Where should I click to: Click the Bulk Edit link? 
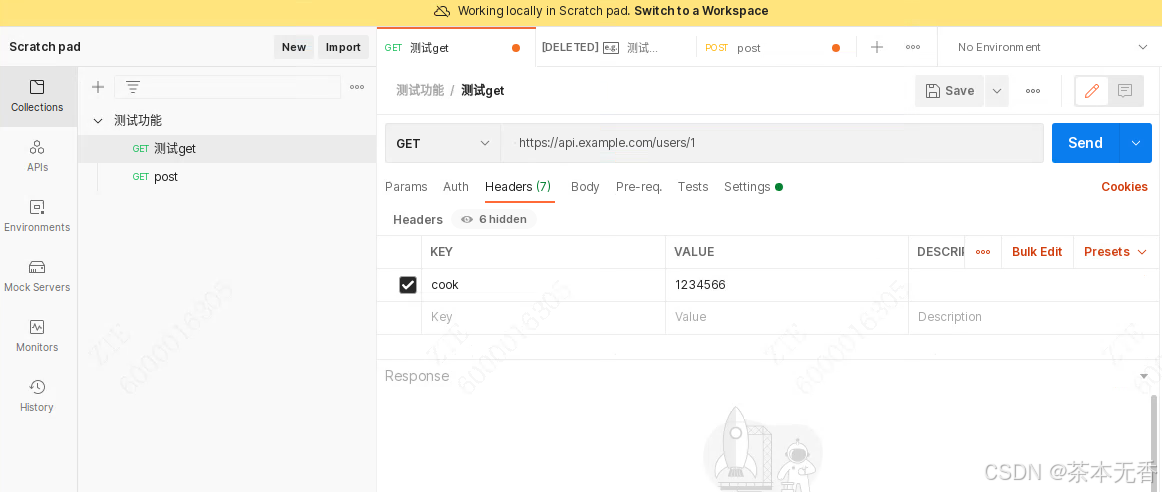[1037, 252]
